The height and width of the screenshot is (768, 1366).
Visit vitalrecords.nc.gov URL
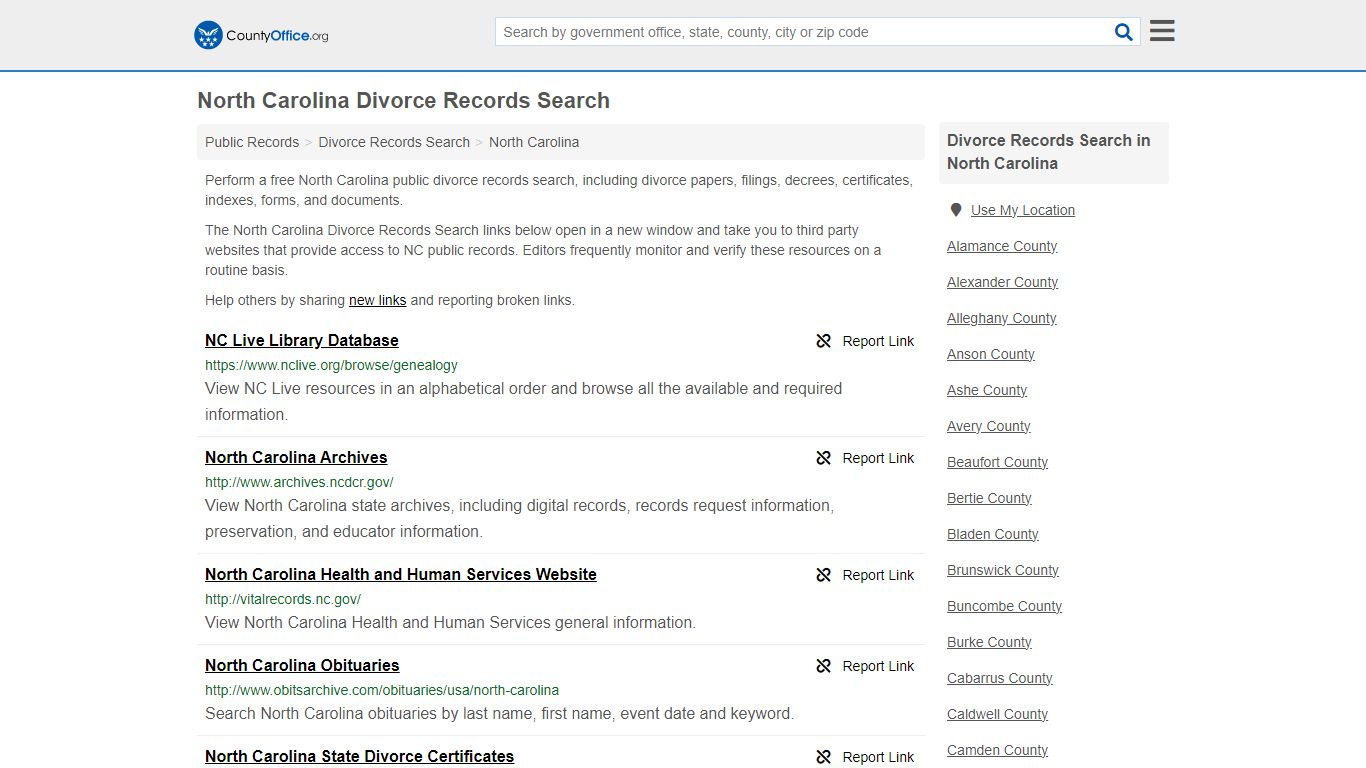tap(283, 599)
